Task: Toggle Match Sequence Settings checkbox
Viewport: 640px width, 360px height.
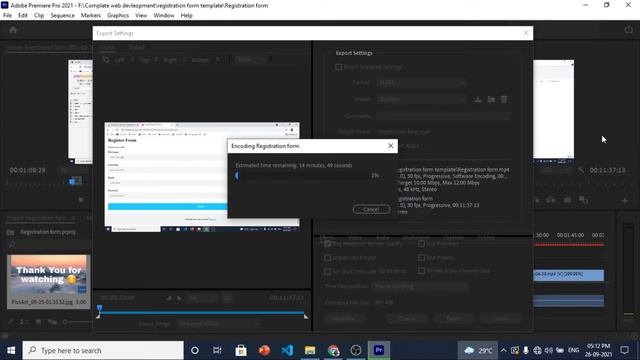Action: tap(338, 67)
